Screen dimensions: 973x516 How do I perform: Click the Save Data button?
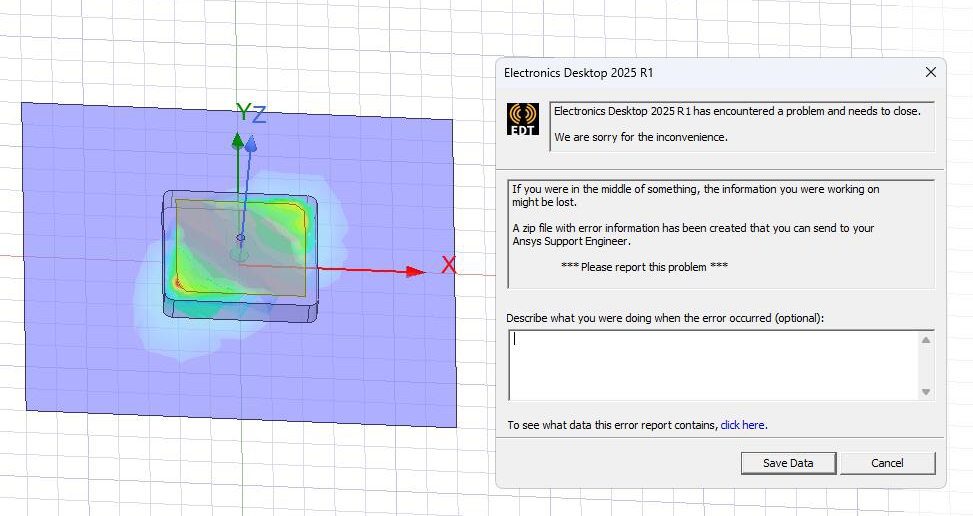[x=788, y=463]
